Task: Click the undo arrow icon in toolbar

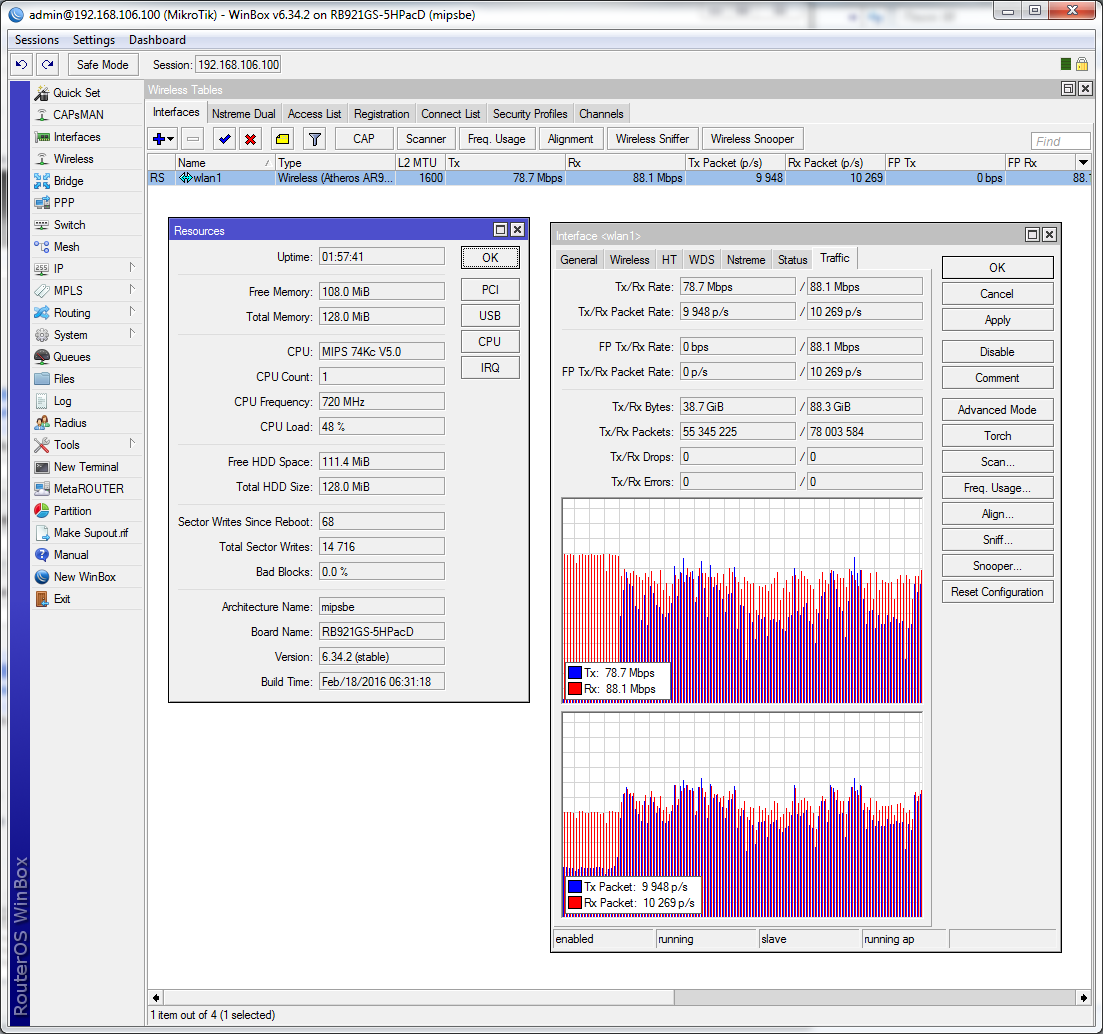Action: click(x=21, y=64)
